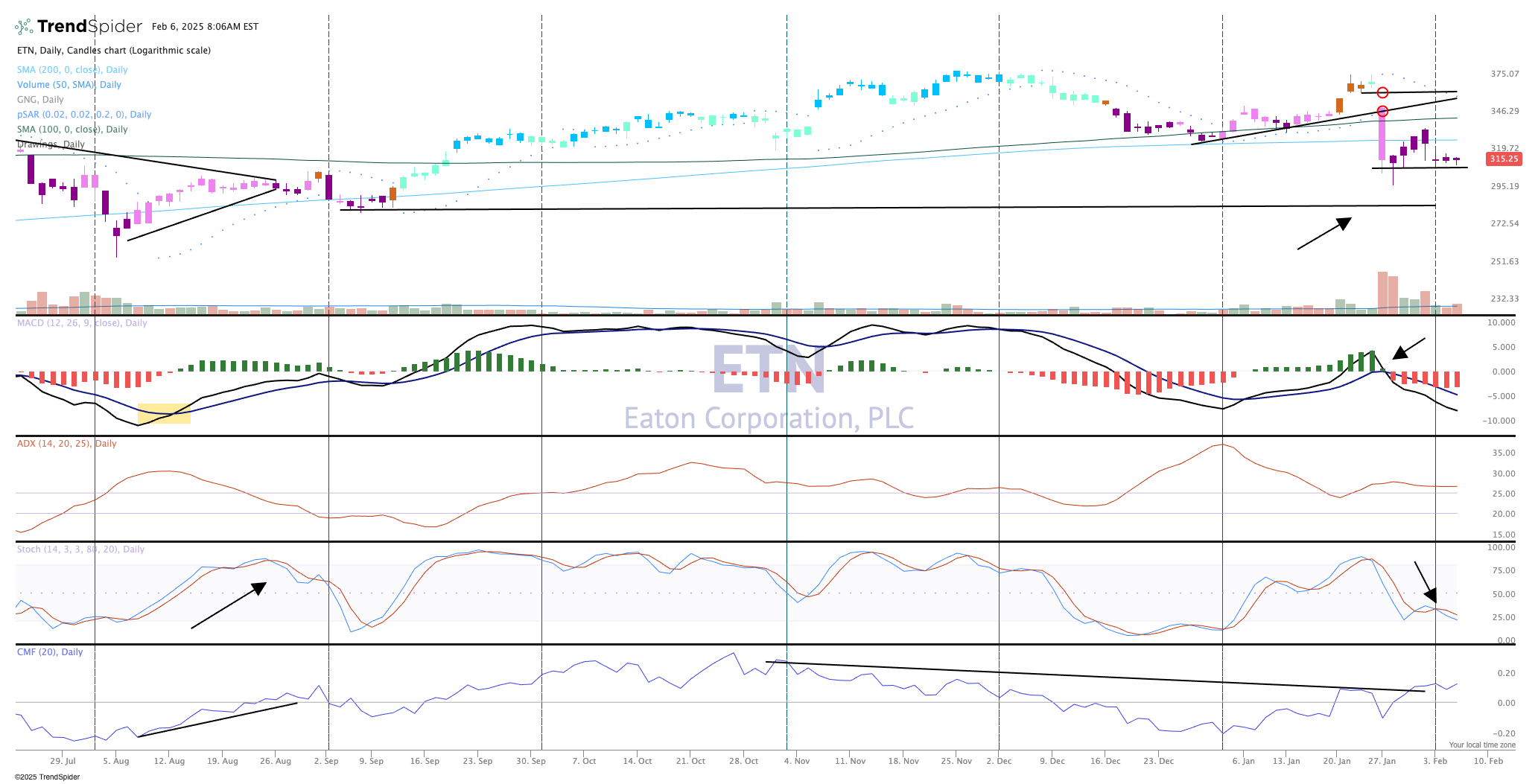The image size is (1538, 784).
Task: Click the ETN Daily Candles chart title
Action: [114, 51]
